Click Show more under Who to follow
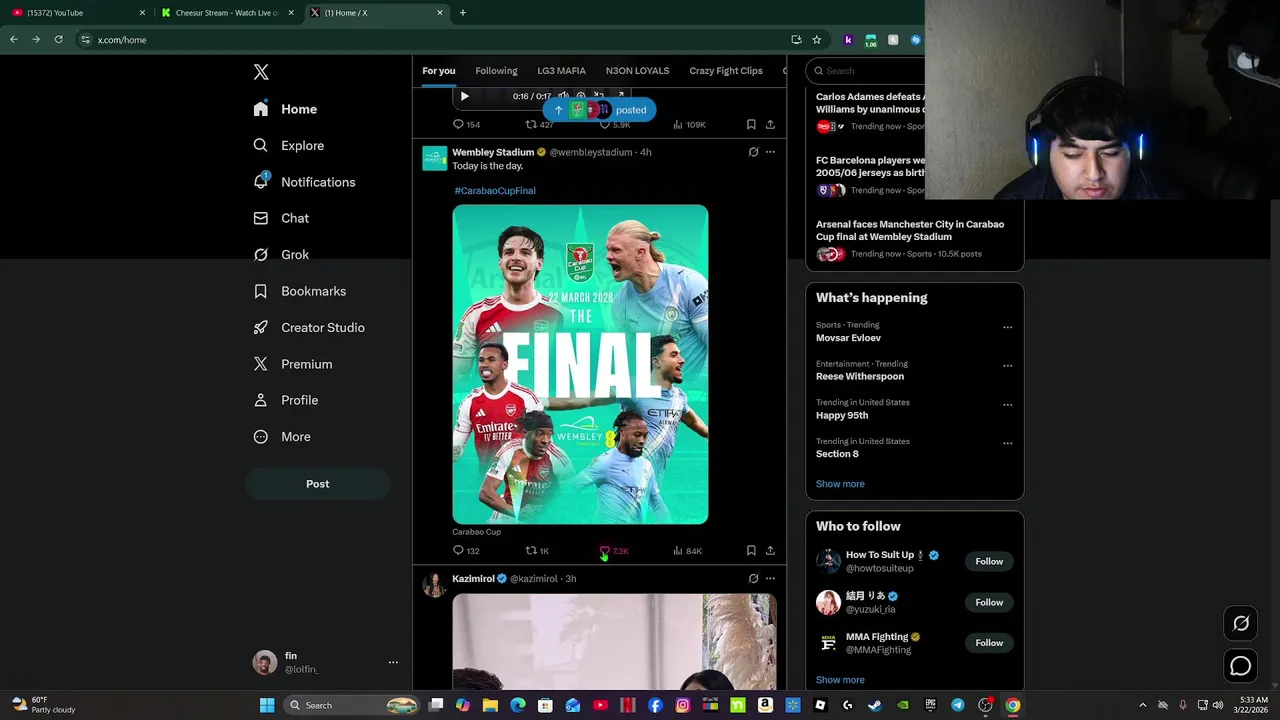Screen dimensions: 1280x720 (840, 680)
